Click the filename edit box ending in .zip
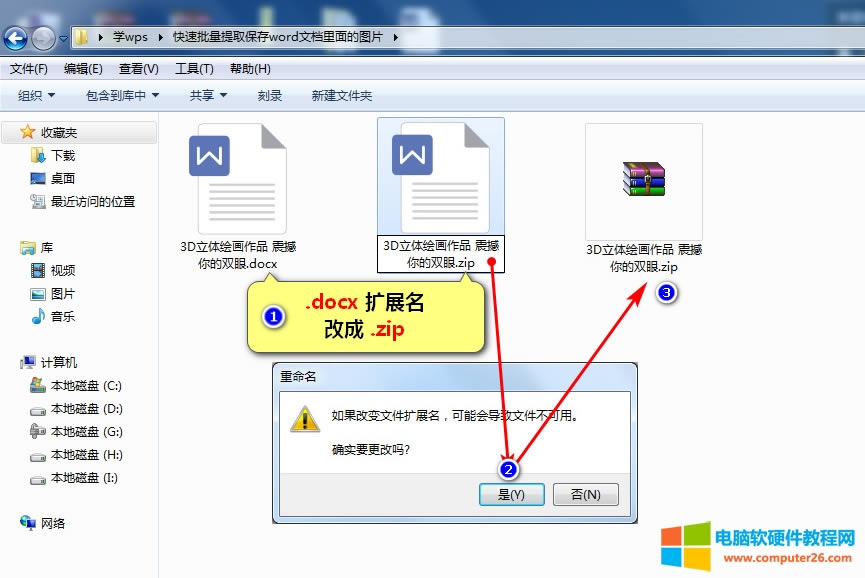Image resolution: width=865 pixels, height=578 pixels. pos(440,254)
